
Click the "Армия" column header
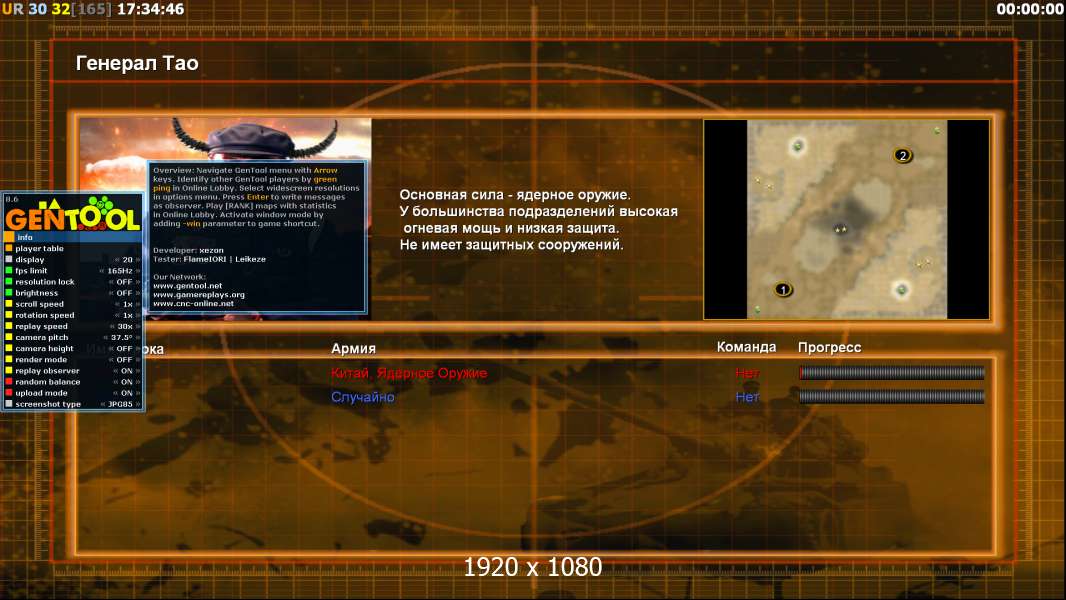tap(354, 349)
